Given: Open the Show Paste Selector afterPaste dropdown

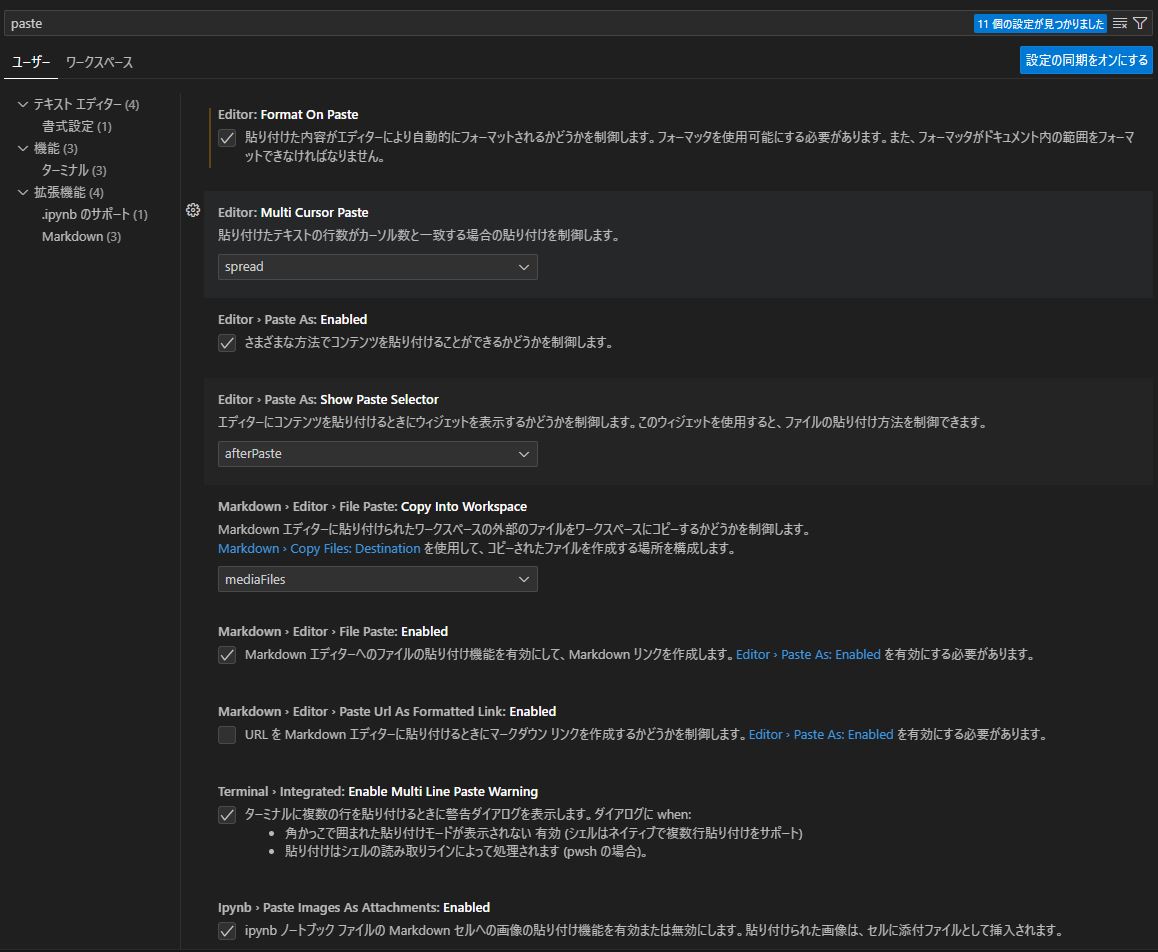Looking at the screenshot, I should (x=377, y=454).
